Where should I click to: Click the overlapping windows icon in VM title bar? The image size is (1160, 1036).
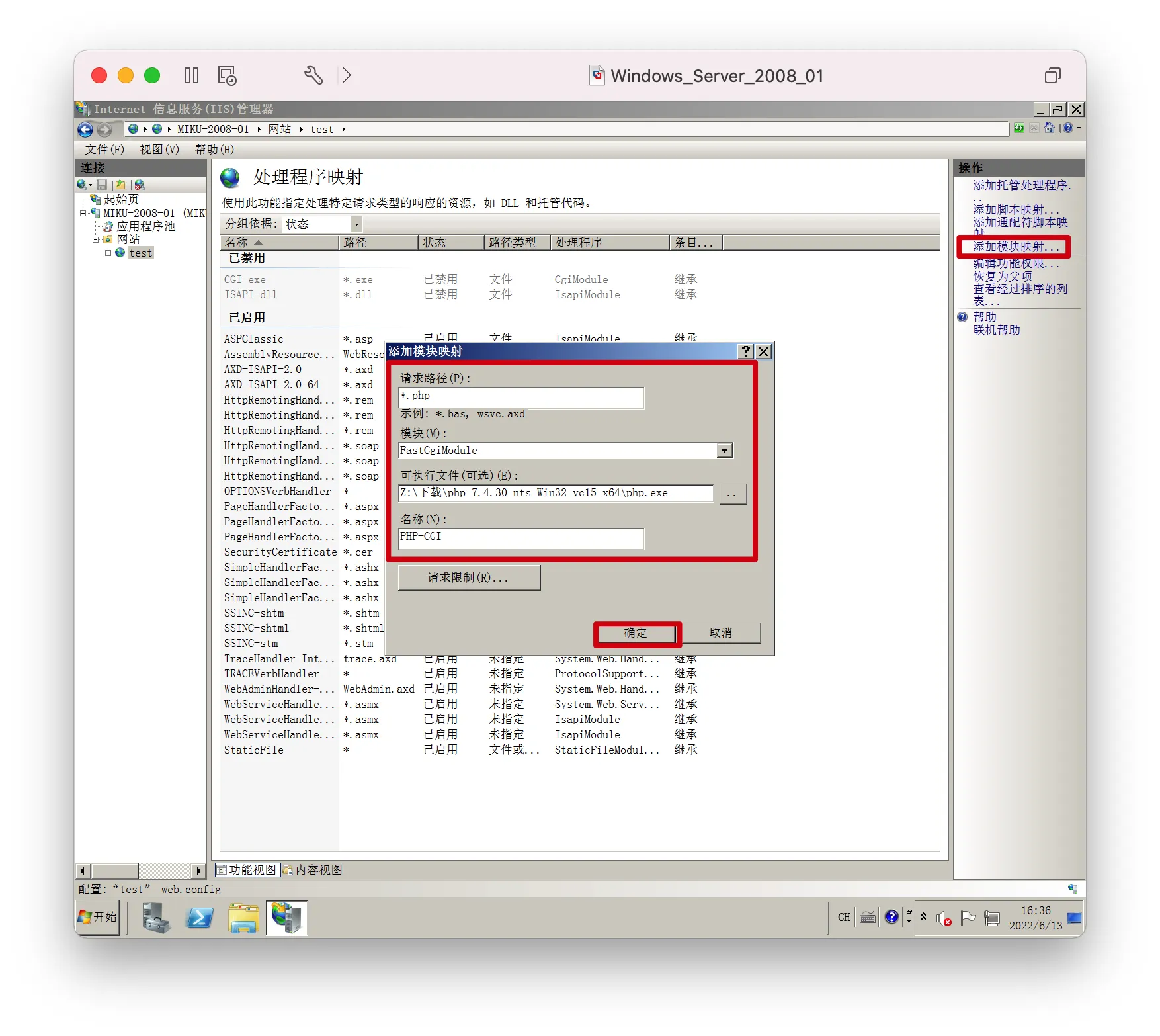click(x=1052, y=75)
